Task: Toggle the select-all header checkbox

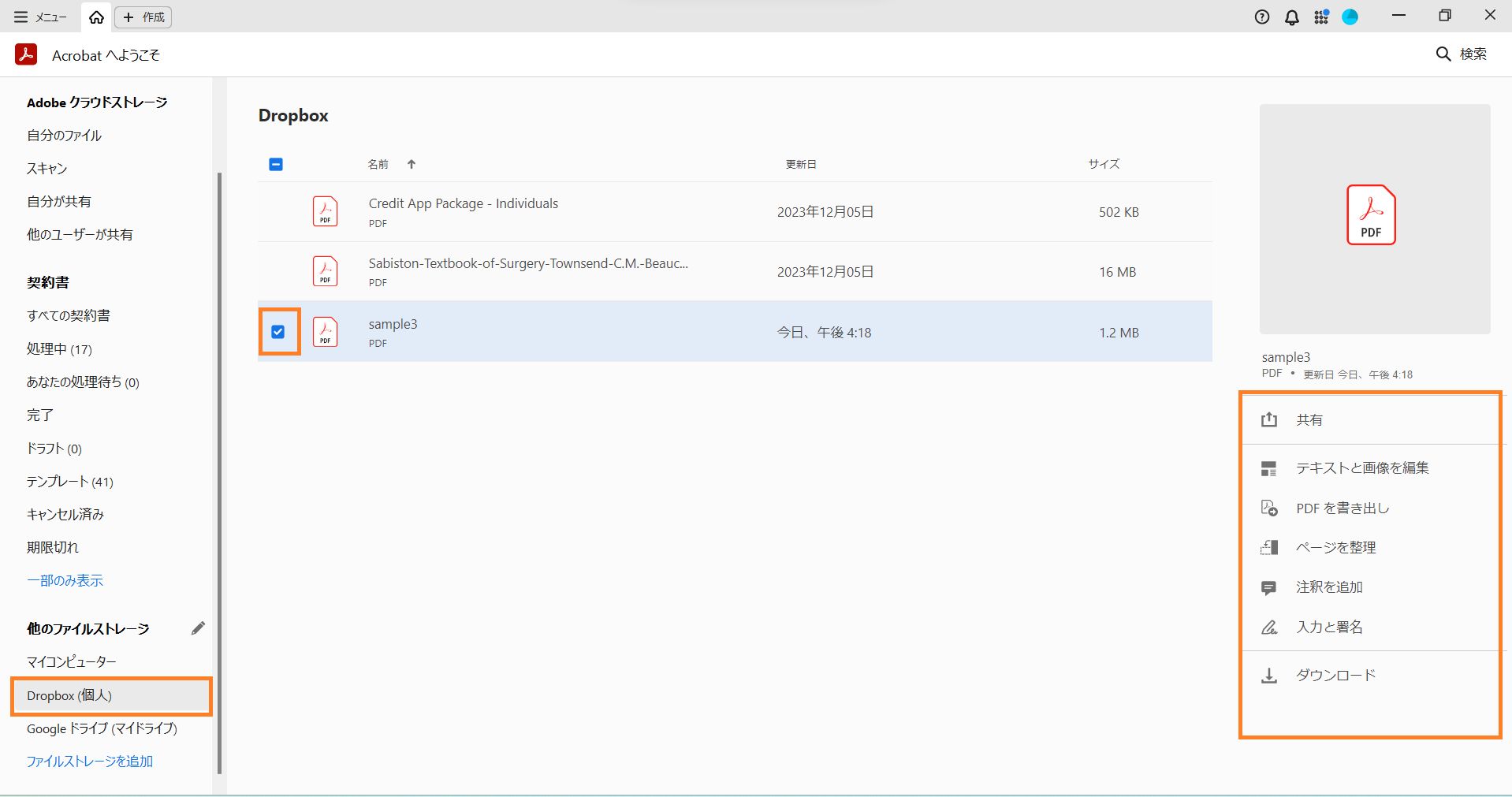Action: pos(276,164)
